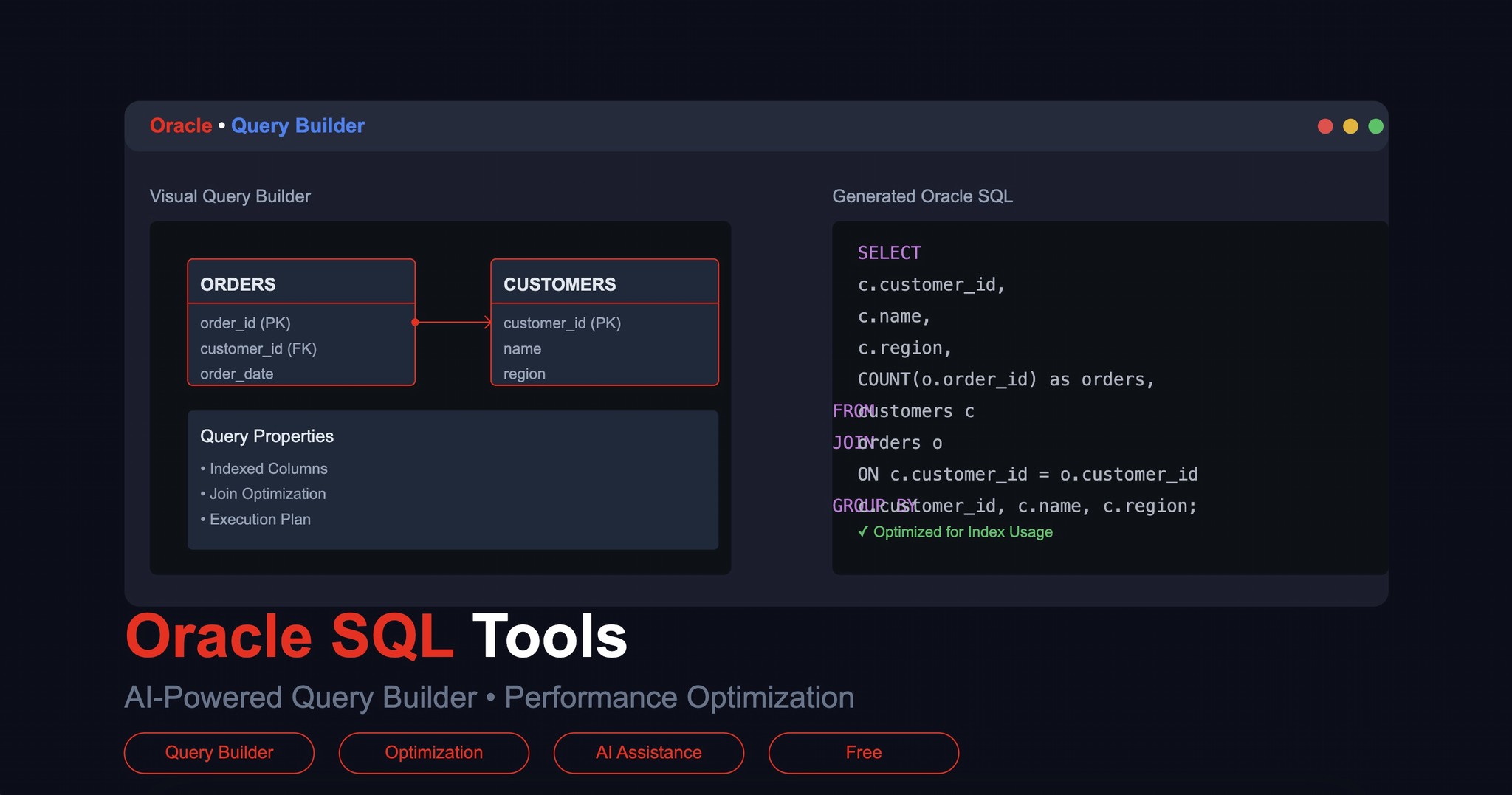Expand the Query Properties section
The image size is (1512, 795).
pyautogui.click(x=267, y=436)
